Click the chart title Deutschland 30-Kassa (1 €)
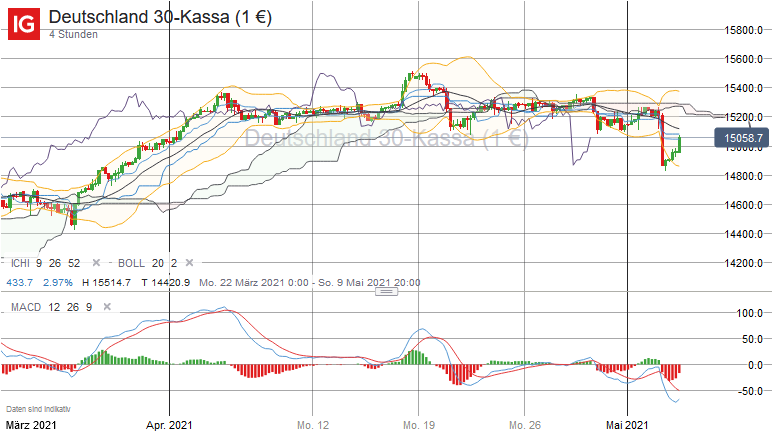 click(x=160, y=17)
